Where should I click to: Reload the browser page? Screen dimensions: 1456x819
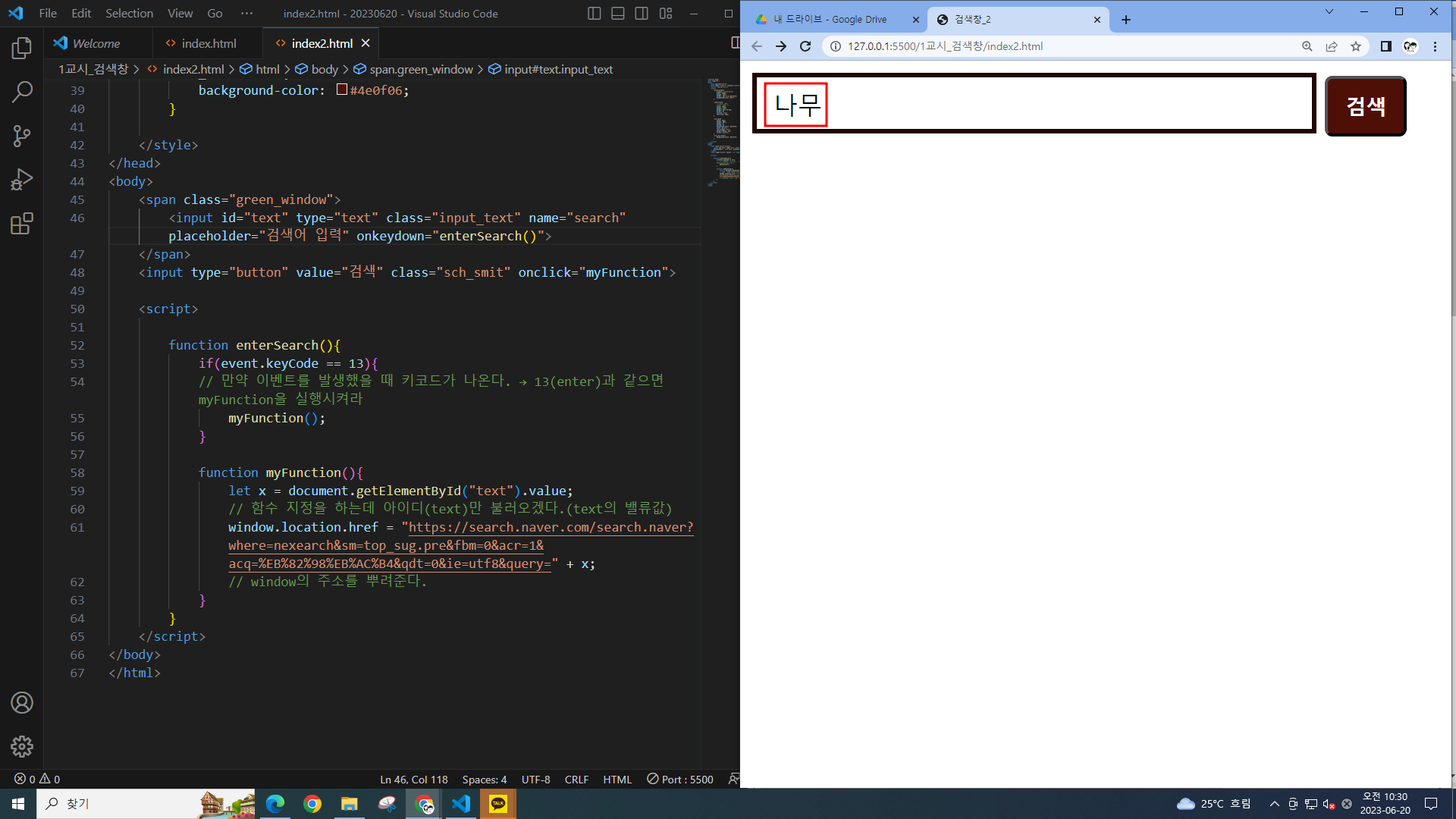805,46
